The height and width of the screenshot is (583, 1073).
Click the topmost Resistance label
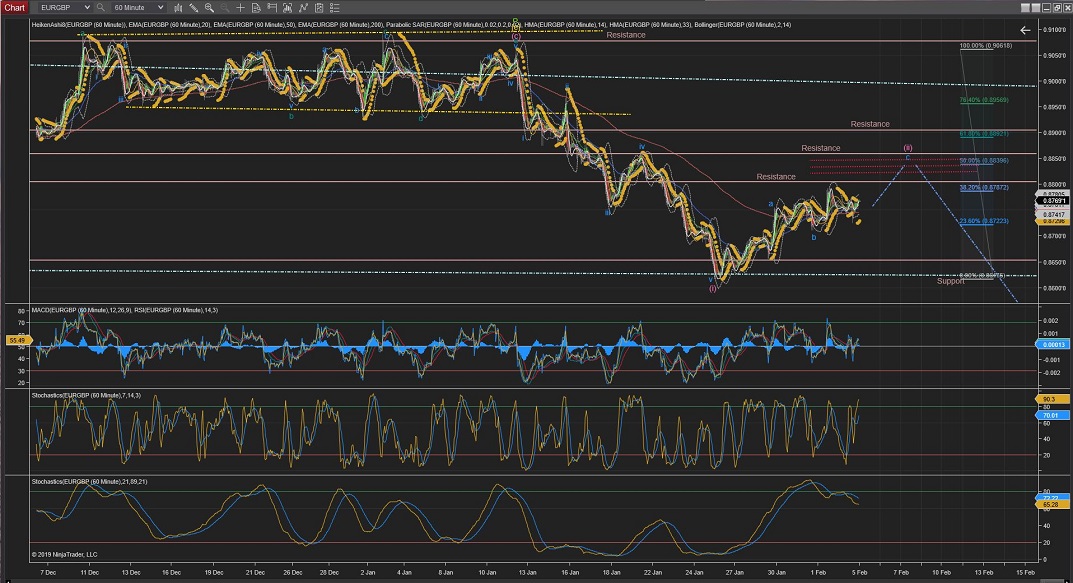(x=625, y=35)
